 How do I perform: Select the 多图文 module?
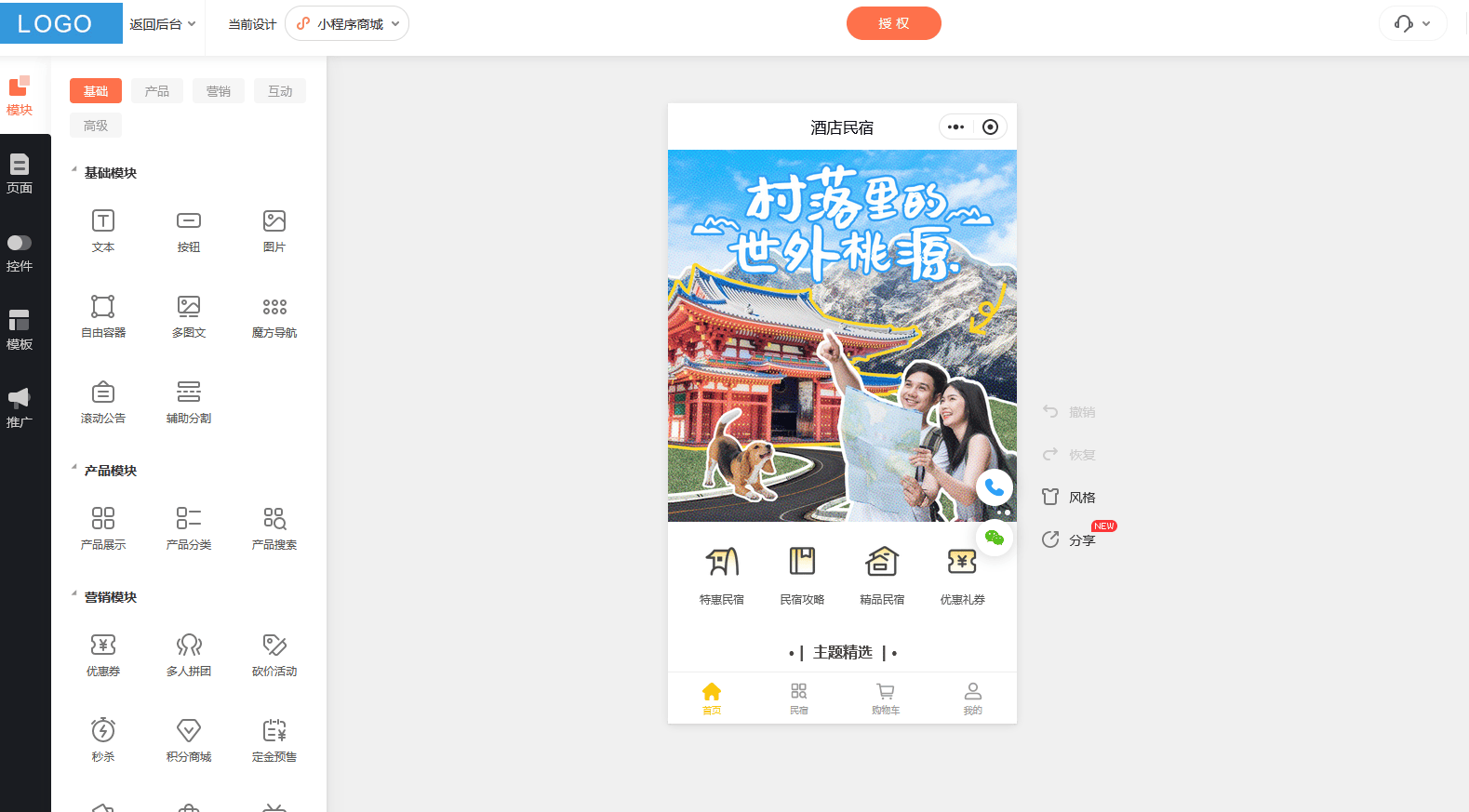[189, 317]
